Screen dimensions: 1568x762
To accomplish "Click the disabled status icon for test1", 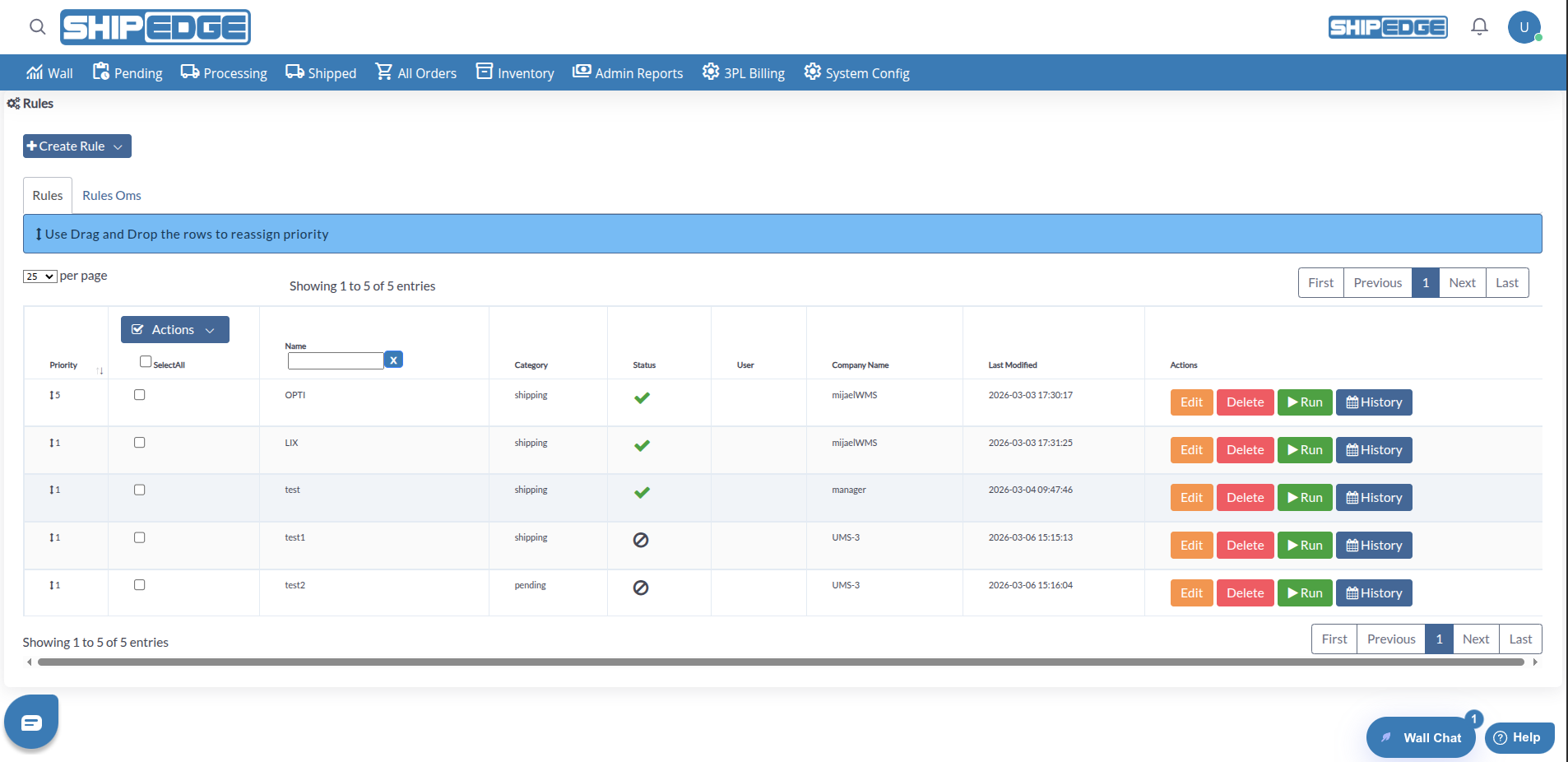I will (x=641, y=540).
